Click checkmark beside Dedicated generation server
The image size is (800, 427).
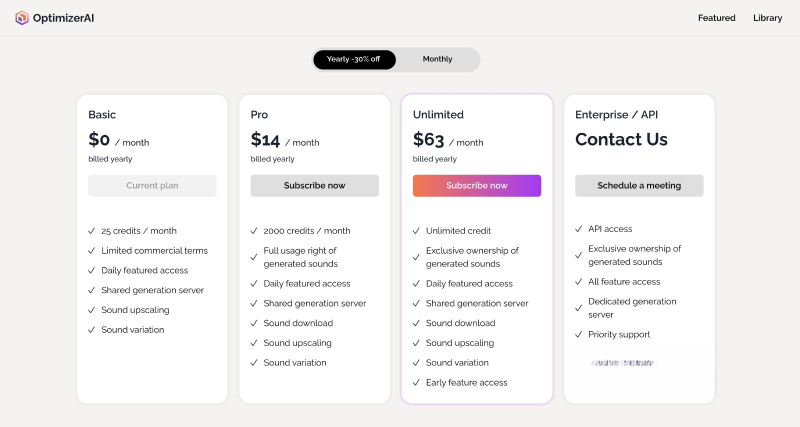579,301
